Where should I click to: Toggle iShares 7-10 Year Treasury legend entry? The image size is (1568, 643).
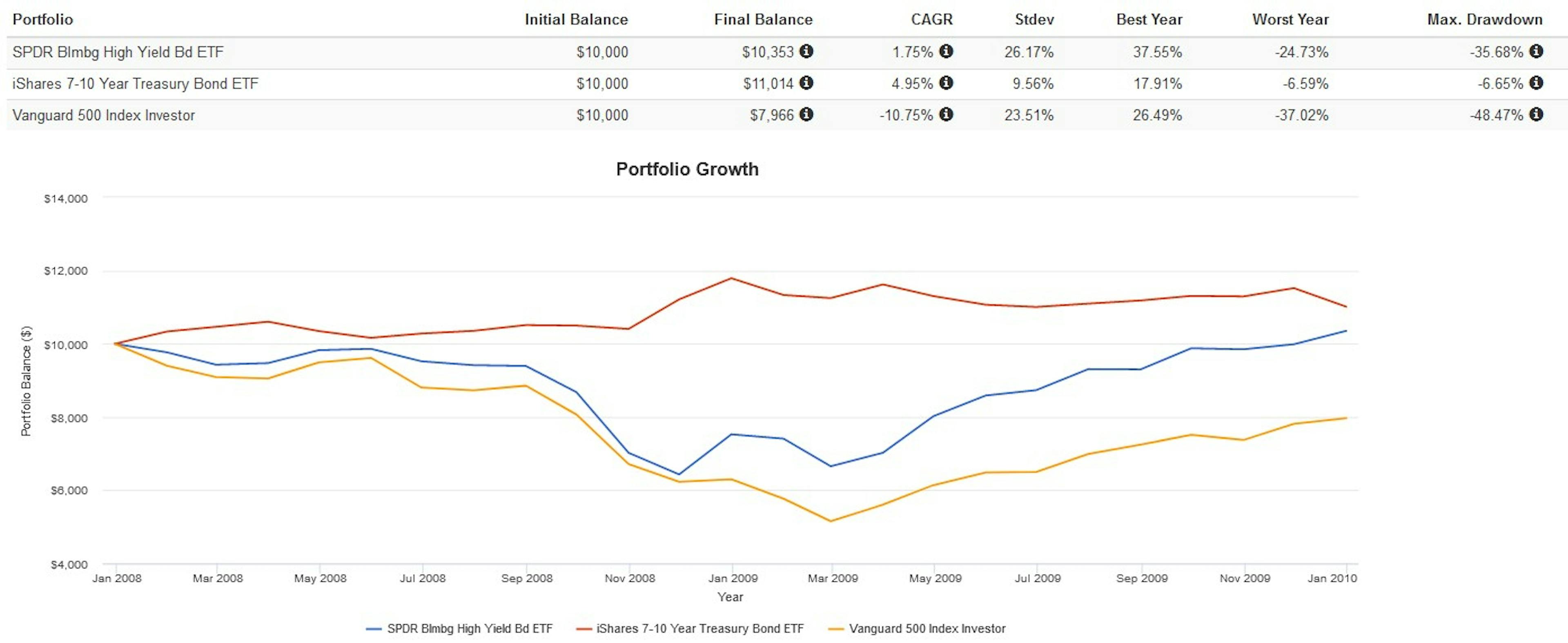[x=699, y=628]
